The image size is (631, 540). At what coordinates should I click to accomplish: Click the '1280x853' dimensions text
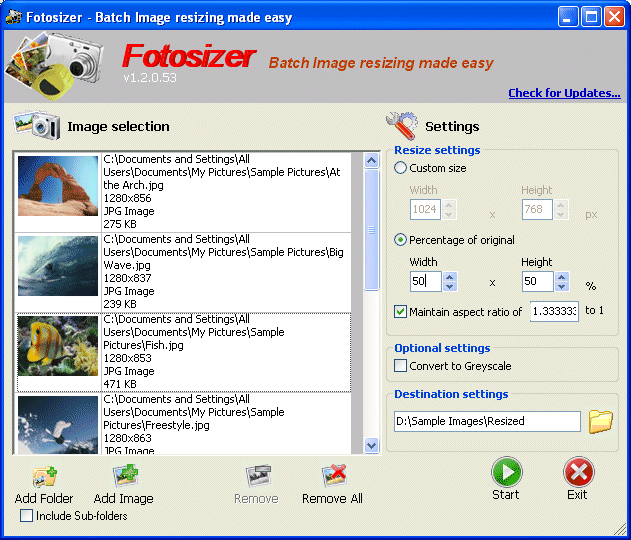click(x=127, y=358)
